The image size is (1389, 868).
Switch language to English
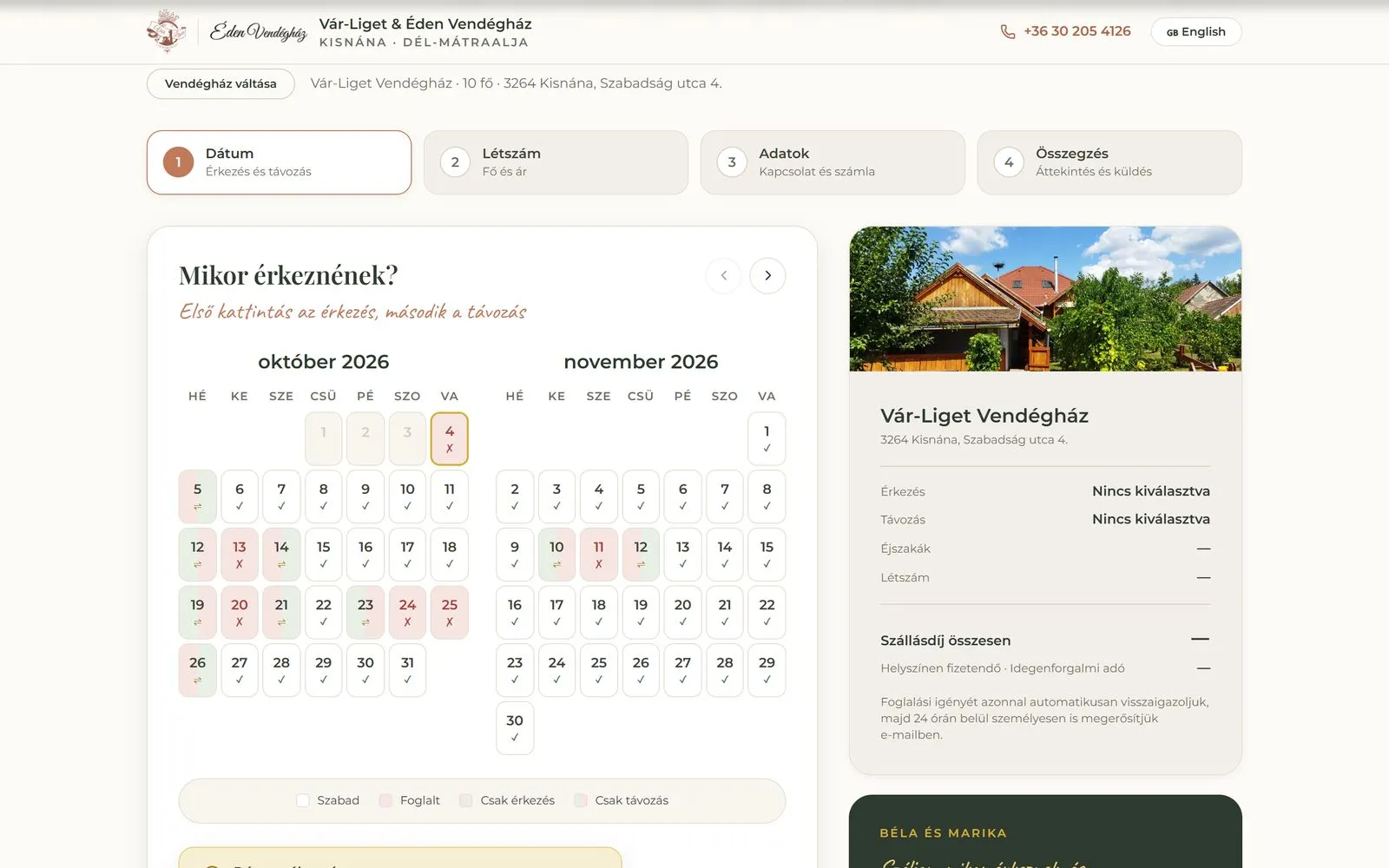point(1195,31)
